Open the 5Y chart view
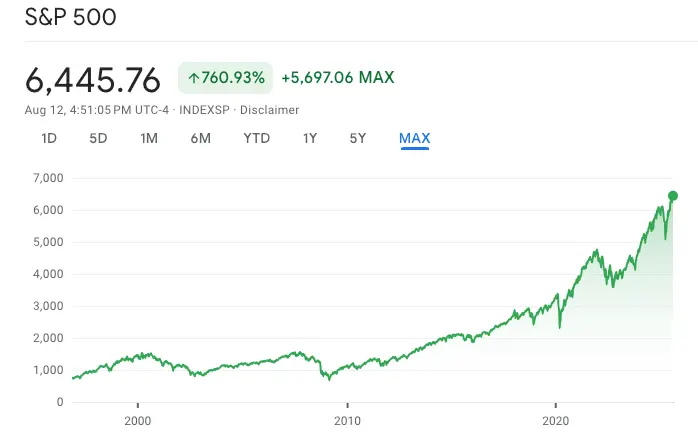698x437 pixels. click(358, 139)
